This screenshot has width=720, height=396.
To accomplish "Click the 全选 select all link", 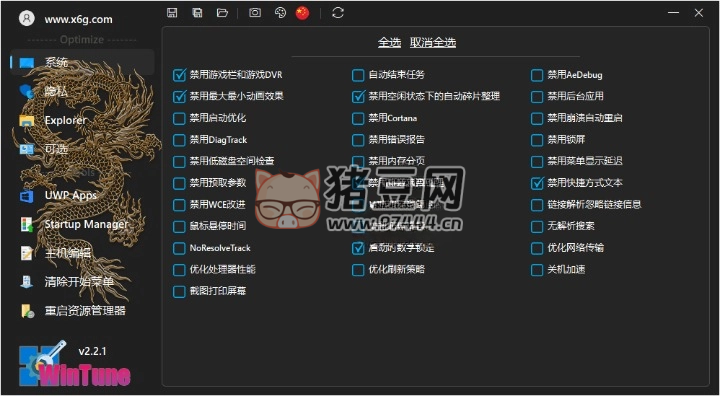I will (389, 43).
